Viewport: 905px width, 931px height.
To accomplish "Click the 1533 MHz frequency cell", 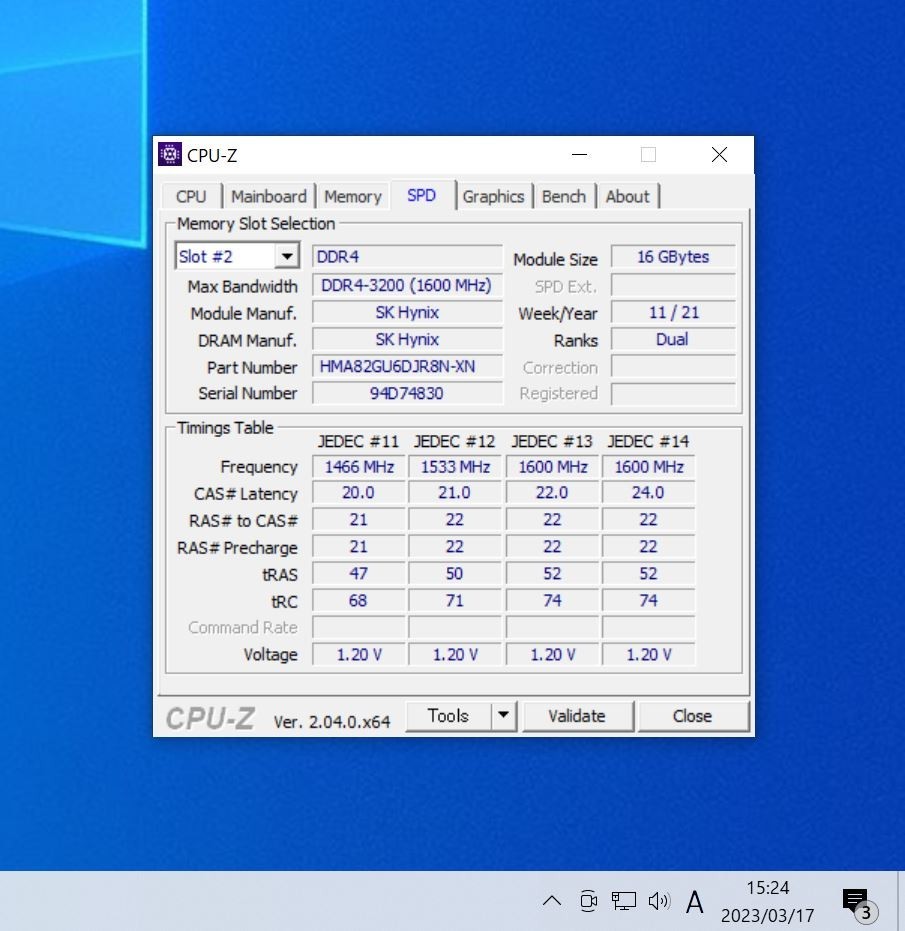I will click(455, 467).
